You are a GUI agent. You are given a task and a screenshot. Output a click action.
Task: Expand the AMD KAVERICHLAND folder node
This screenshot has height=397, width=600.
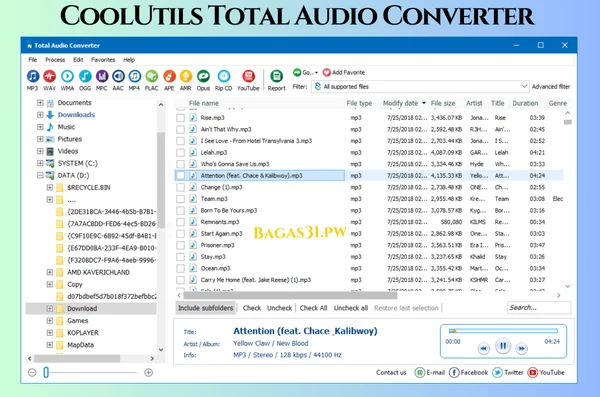(50, 272)
